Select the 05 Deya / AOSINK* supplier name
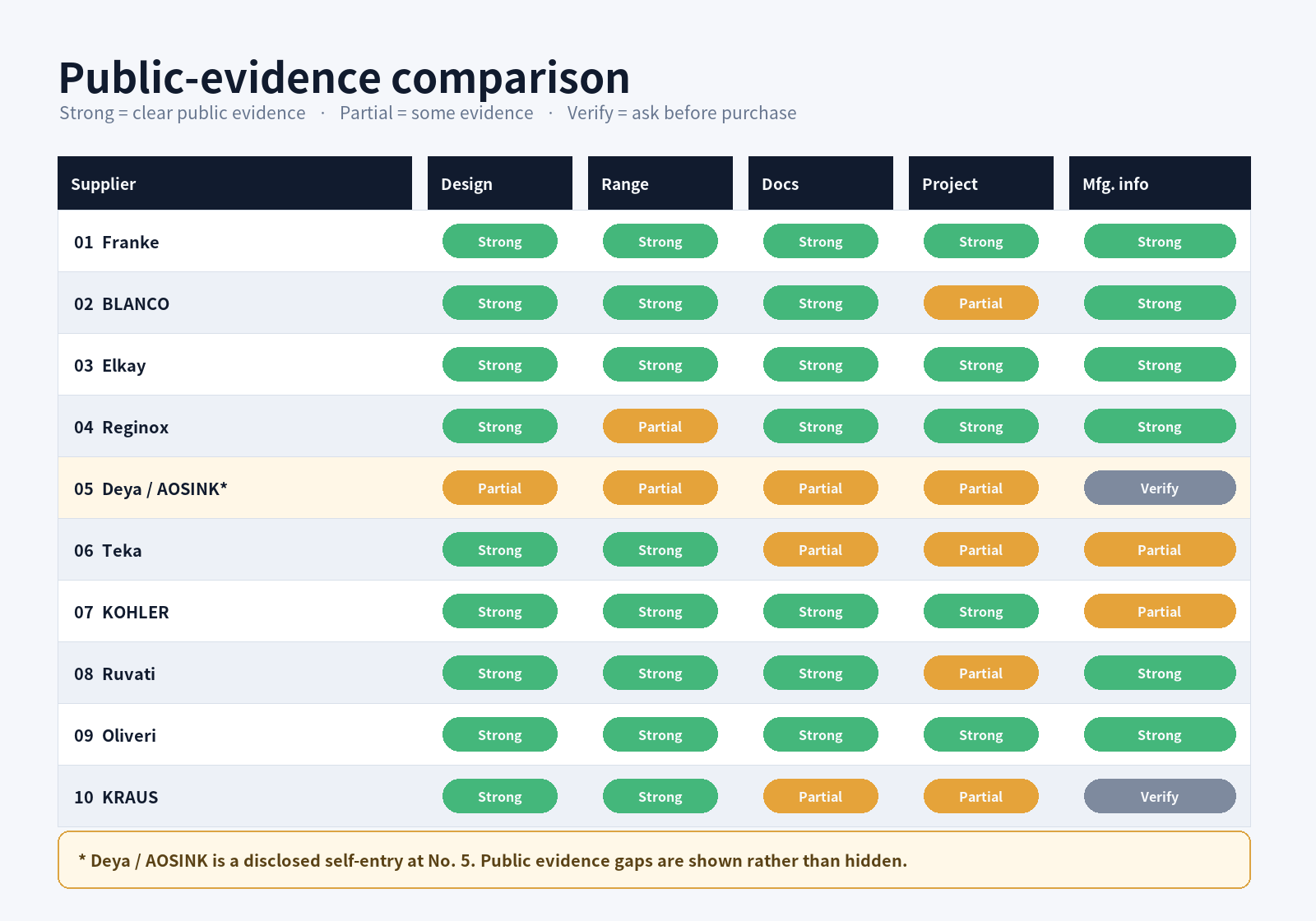Image resolution: width=1316 pixels, height=921 pixels. 151,489
